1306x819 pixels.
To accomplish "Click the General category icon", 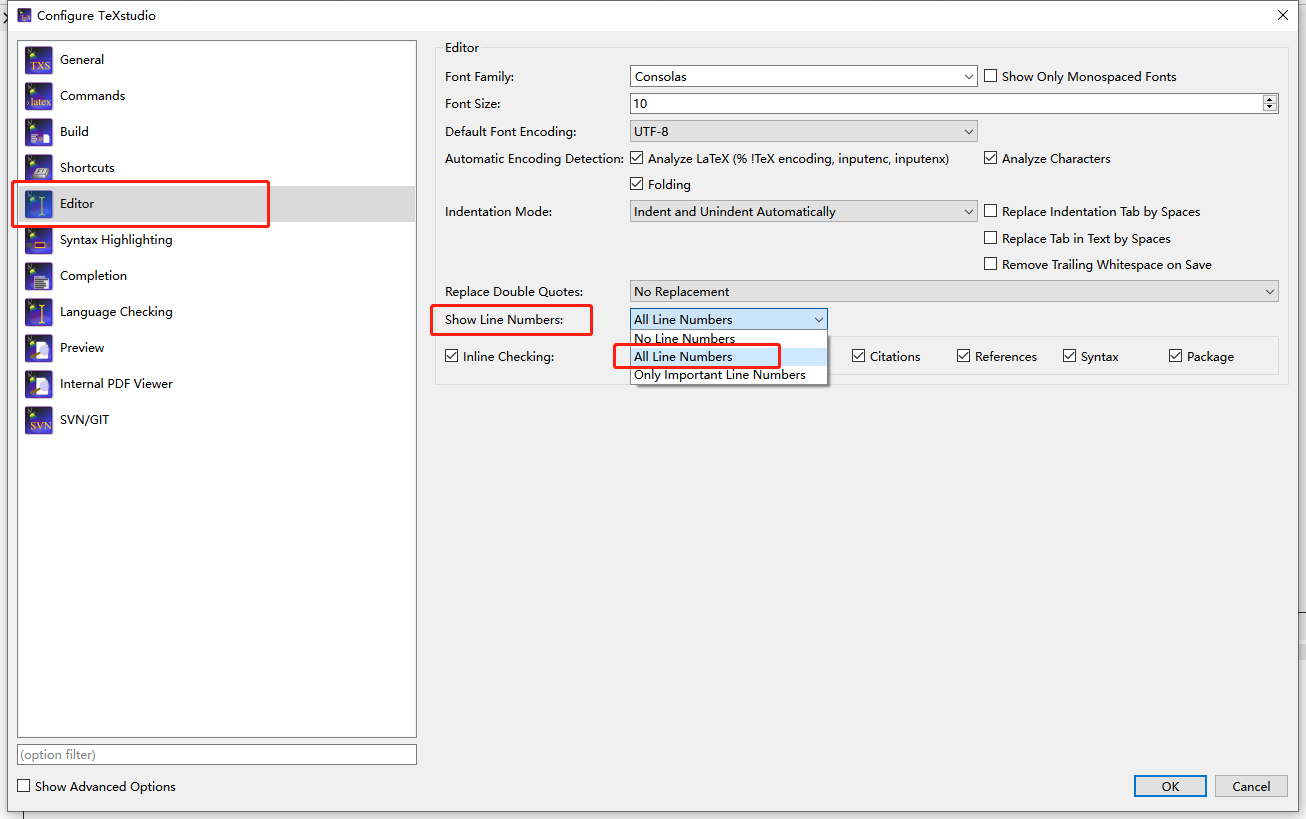I will coord(39,60).
